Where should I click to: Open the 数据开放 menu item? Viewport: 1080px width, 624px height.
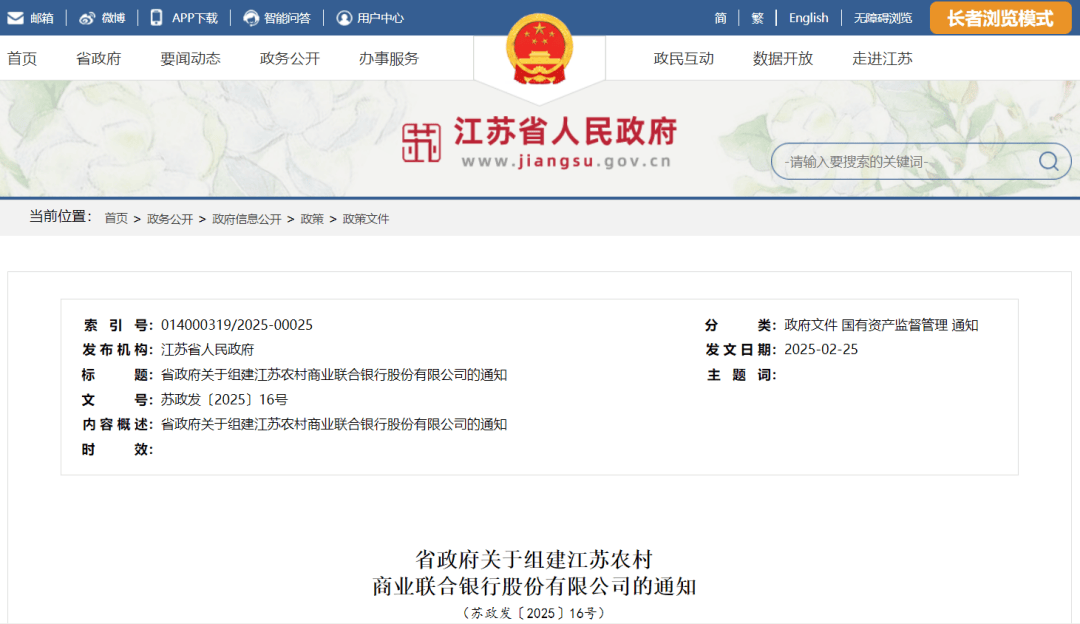(782, 58)
